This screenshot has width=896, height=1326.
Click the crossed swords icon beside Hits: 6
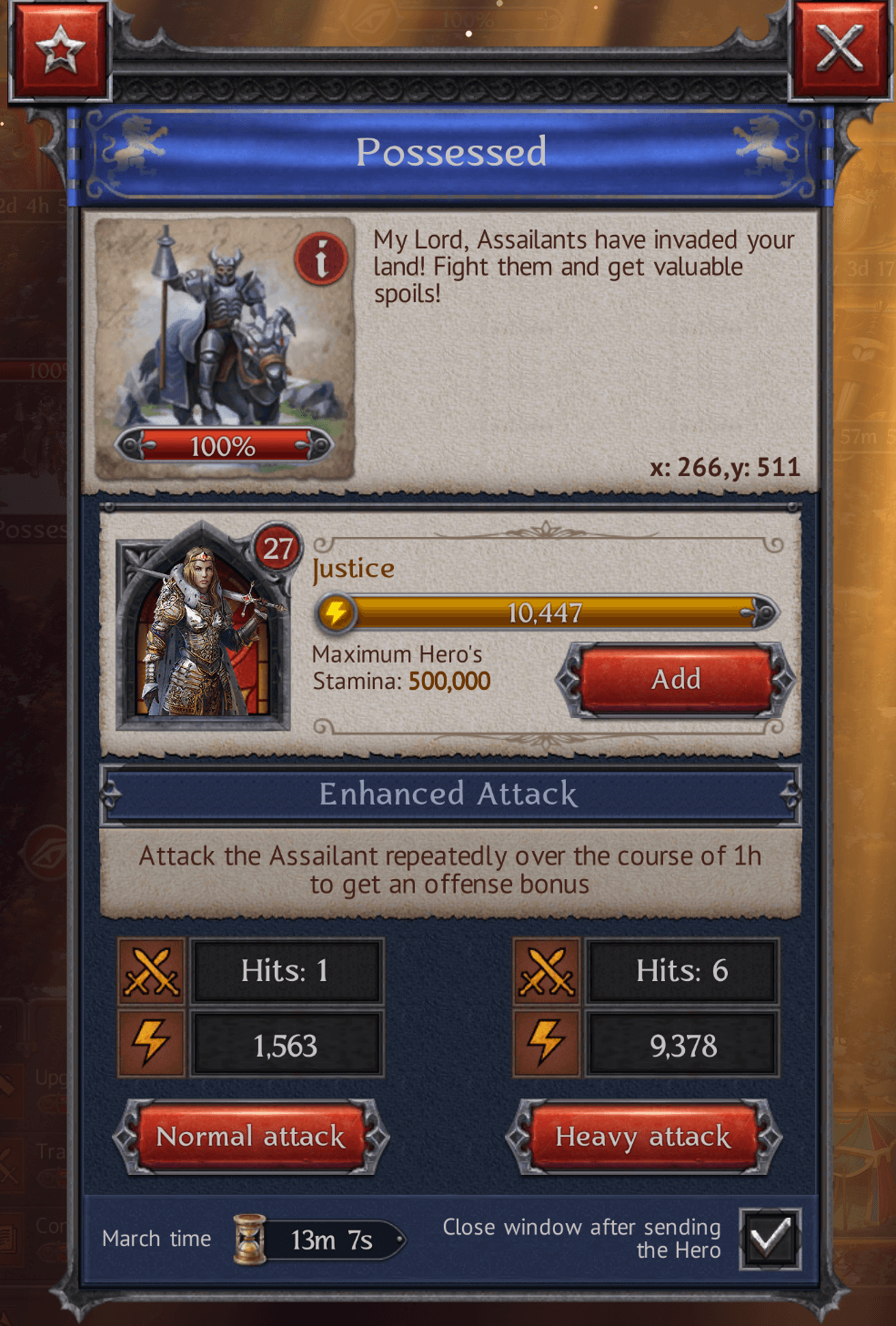(547, 971)
